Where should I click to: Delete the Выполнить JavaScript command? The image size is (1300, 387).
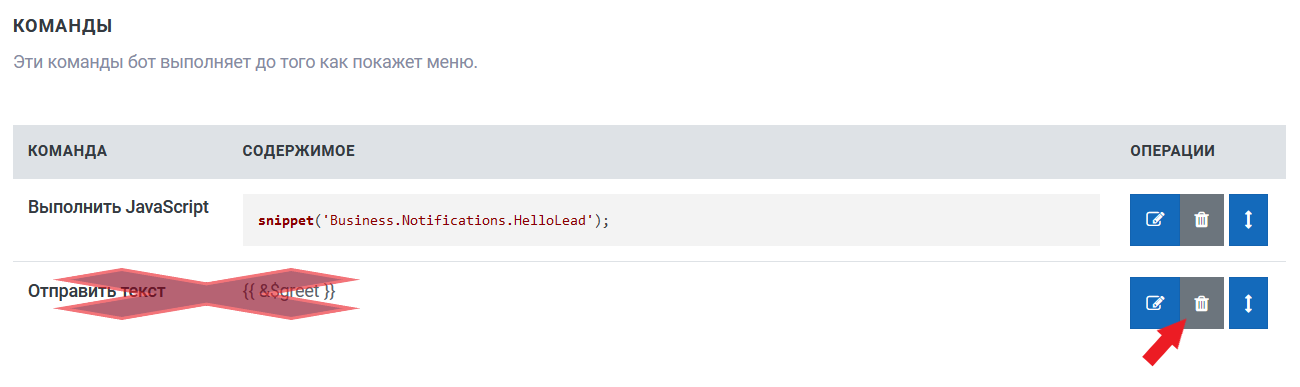pyautogui.click(x=1202, y=220)
